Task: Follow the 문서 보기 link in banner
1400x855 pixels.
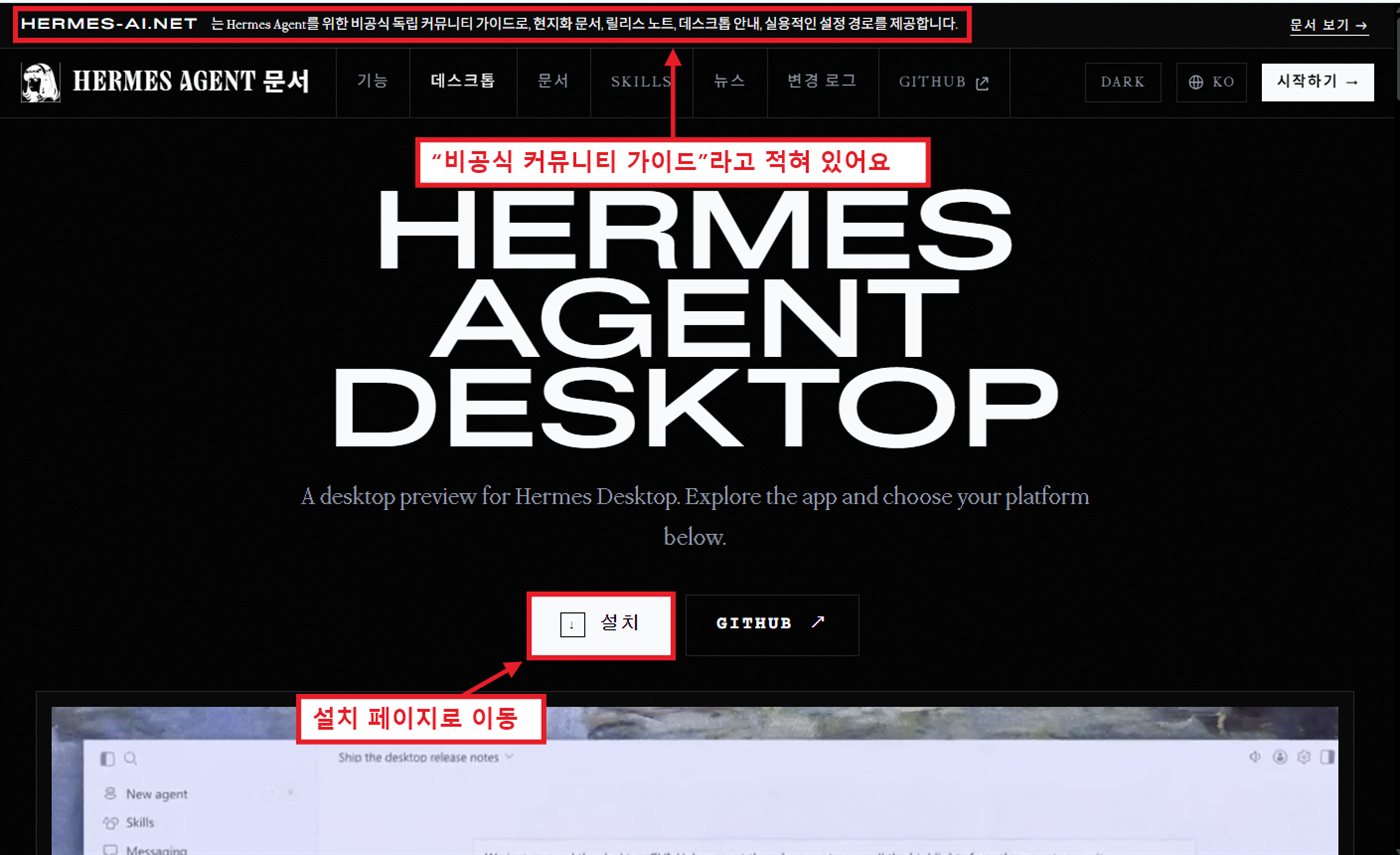Action: pyautogui.click(x=1329, y=25)
